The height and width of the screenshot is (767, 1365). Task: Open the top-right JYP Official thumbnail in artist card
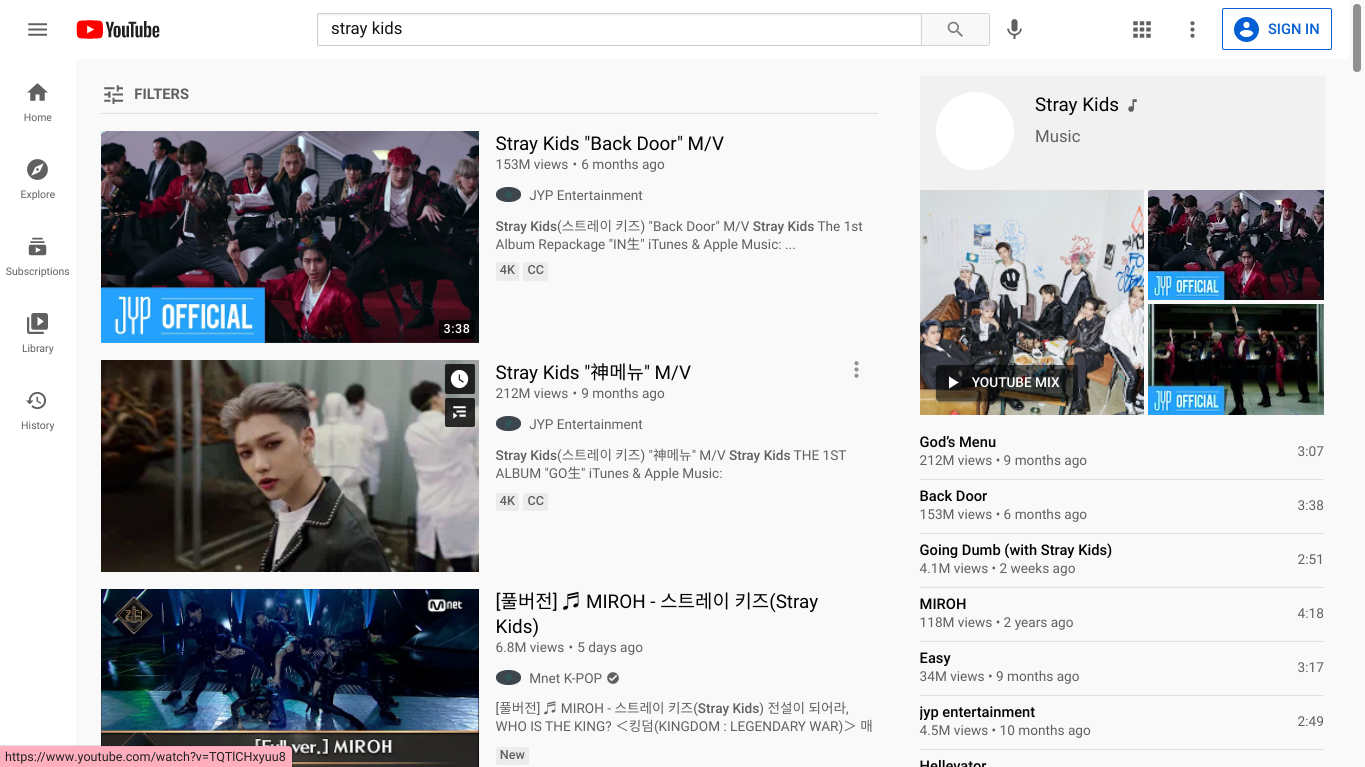click(x=1236, y=245)
